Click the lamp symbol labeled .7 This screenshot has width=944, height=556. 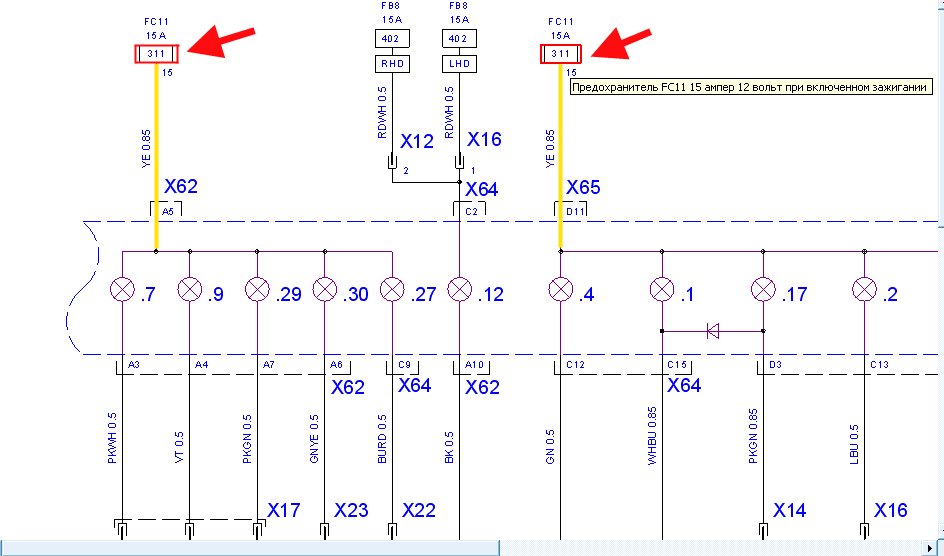click(x=122, y=290)
